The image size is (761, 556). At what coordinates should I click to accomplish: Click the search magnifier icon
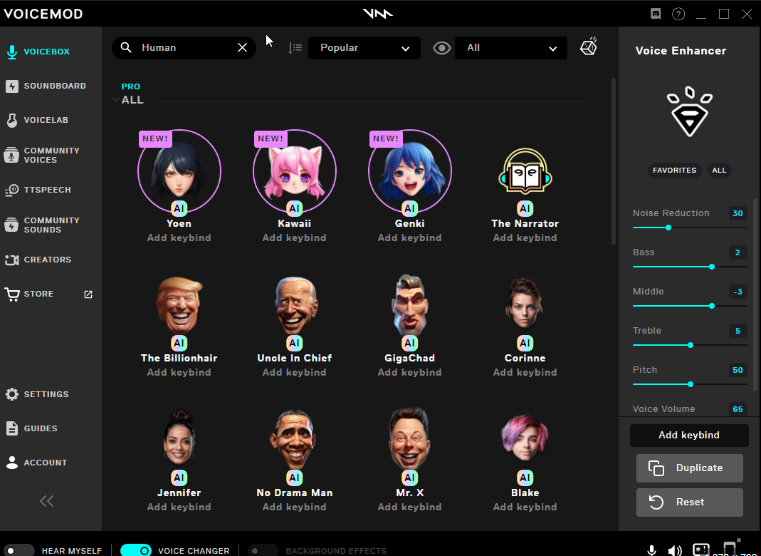pyautogui.click(x=126, y=48)
